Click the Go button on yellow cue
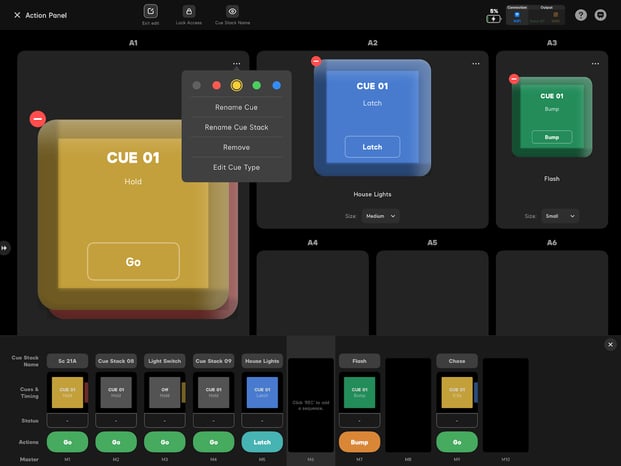This screenshot has width=621, height=466. [x=133, y=262]
